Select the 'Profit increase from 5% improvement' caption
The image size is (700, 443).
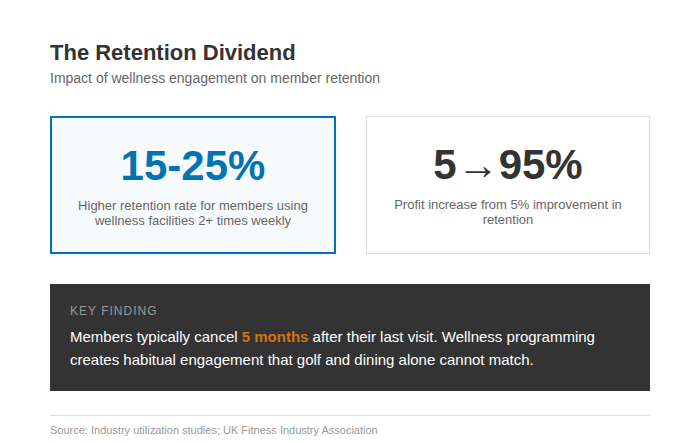(507, 204)
